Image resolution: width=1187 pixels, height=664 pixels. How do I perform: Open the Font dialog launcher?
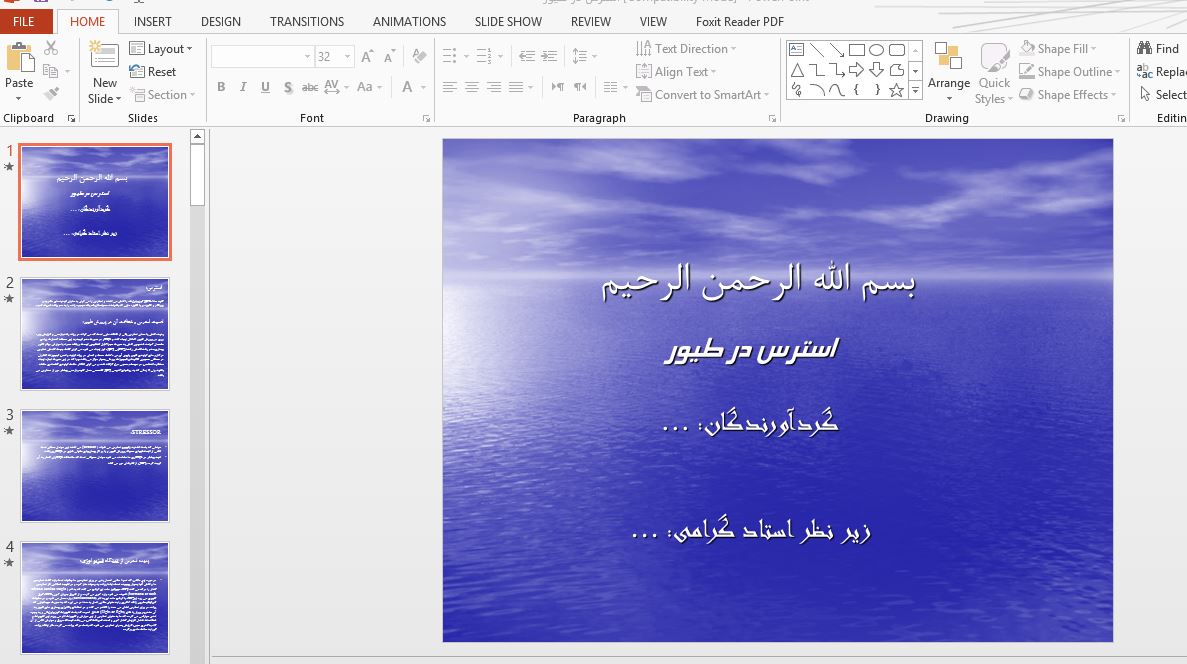tap(426, 119)
